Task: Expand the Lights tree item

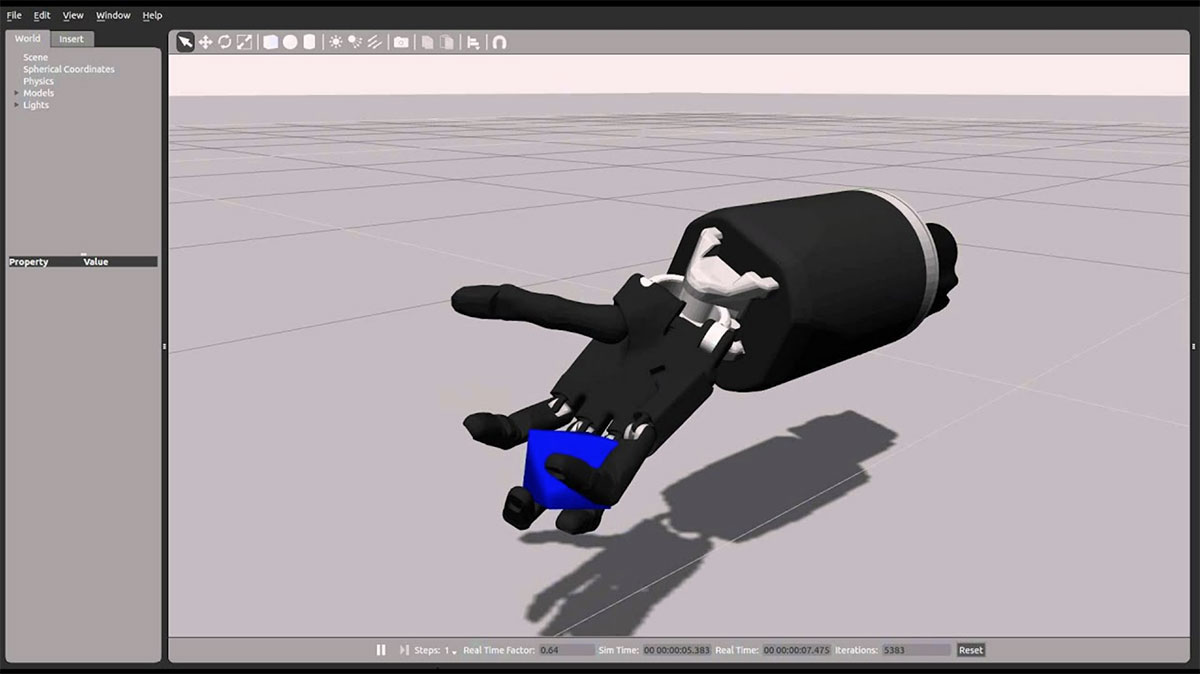Action: coord(16,105)
